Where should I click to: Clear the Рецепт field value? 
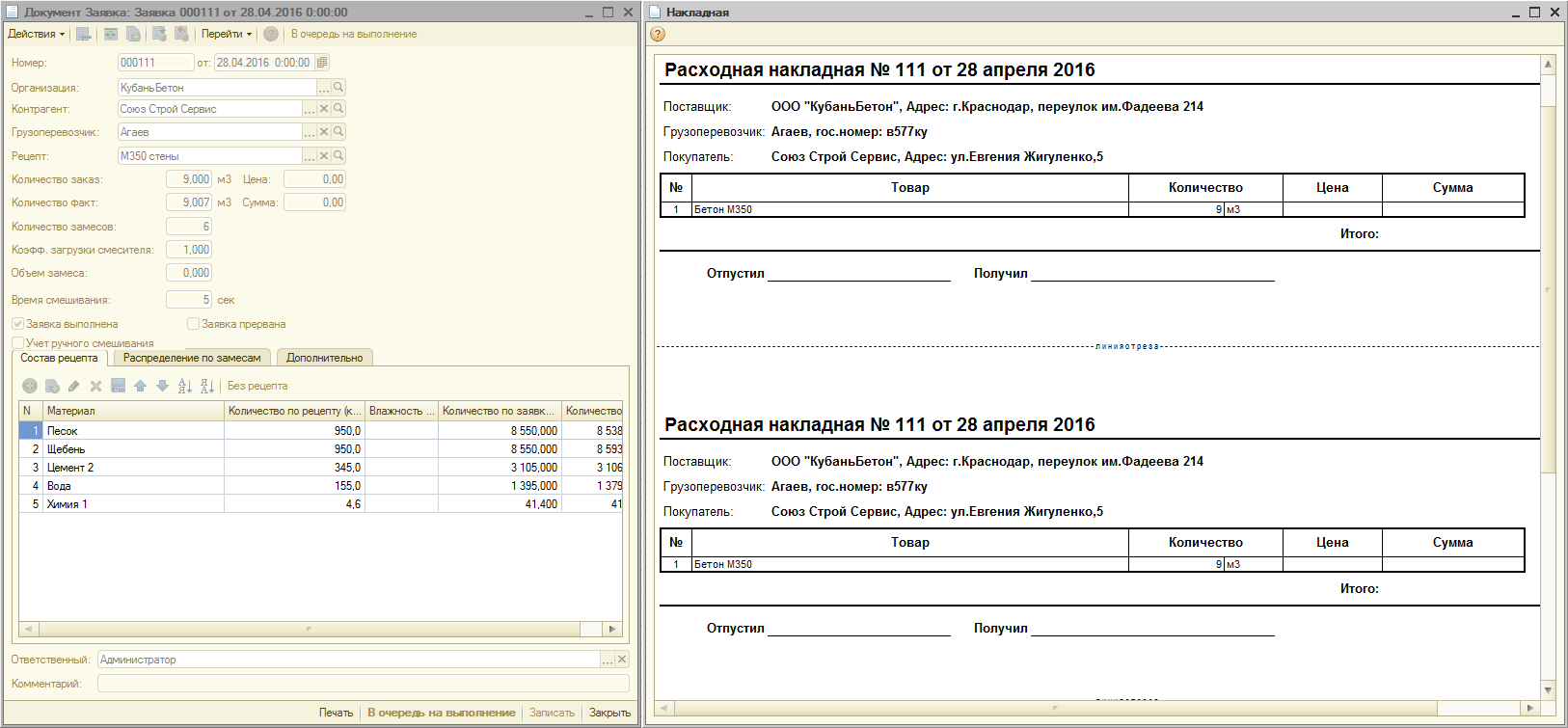(x=324, y=155)
